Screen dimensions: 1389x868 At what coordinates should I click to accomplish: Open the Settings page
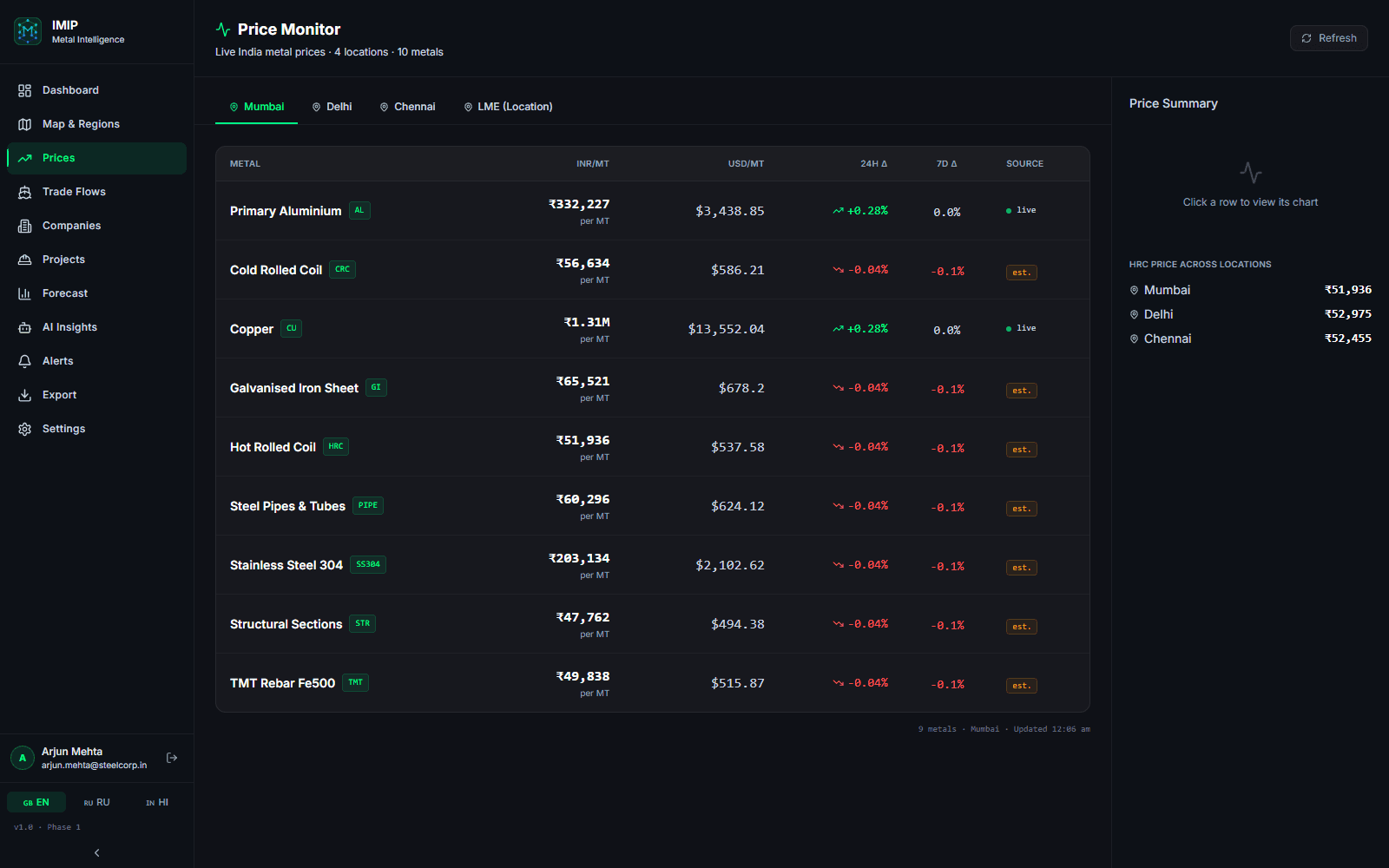[x=96, y=429]
